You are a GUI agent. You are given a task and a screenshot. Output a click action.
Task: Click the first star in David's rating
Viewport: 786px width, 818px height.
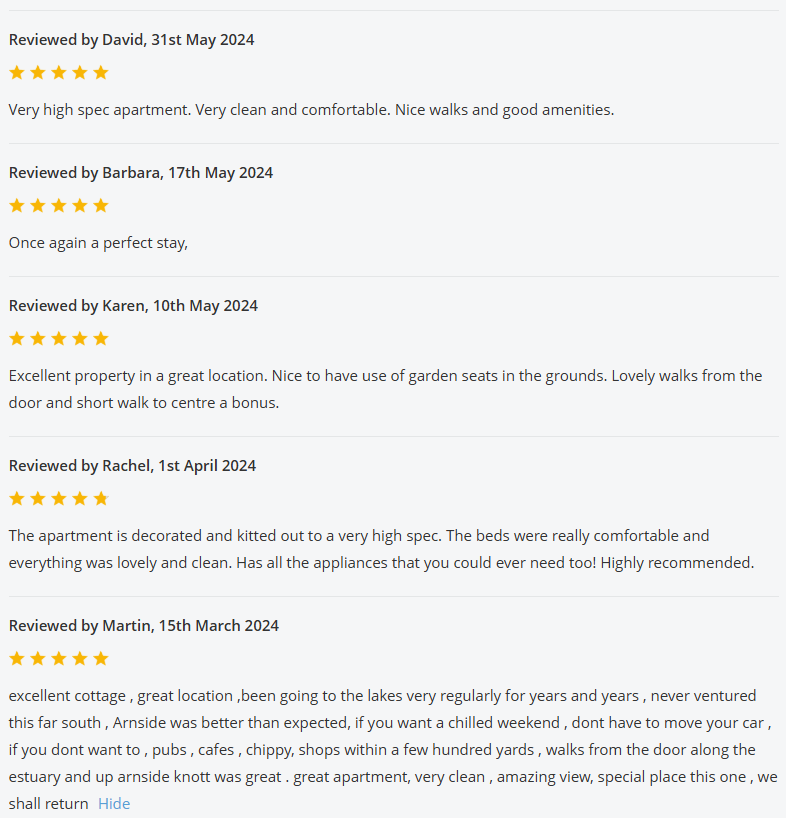17,73
